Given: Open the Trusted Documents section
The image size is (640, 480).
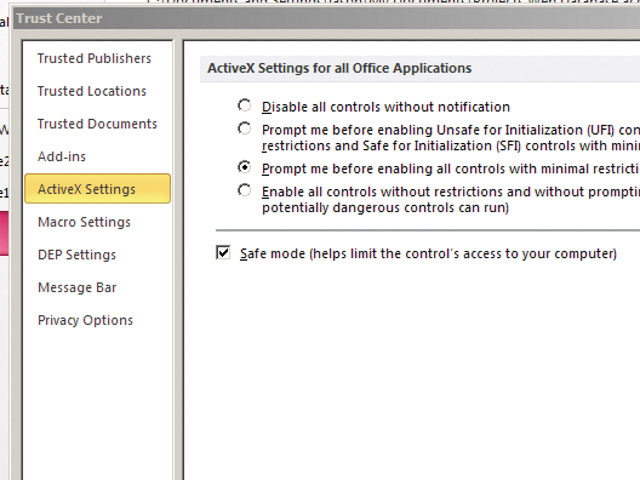Looking at the screenshot, I should 97,124.
